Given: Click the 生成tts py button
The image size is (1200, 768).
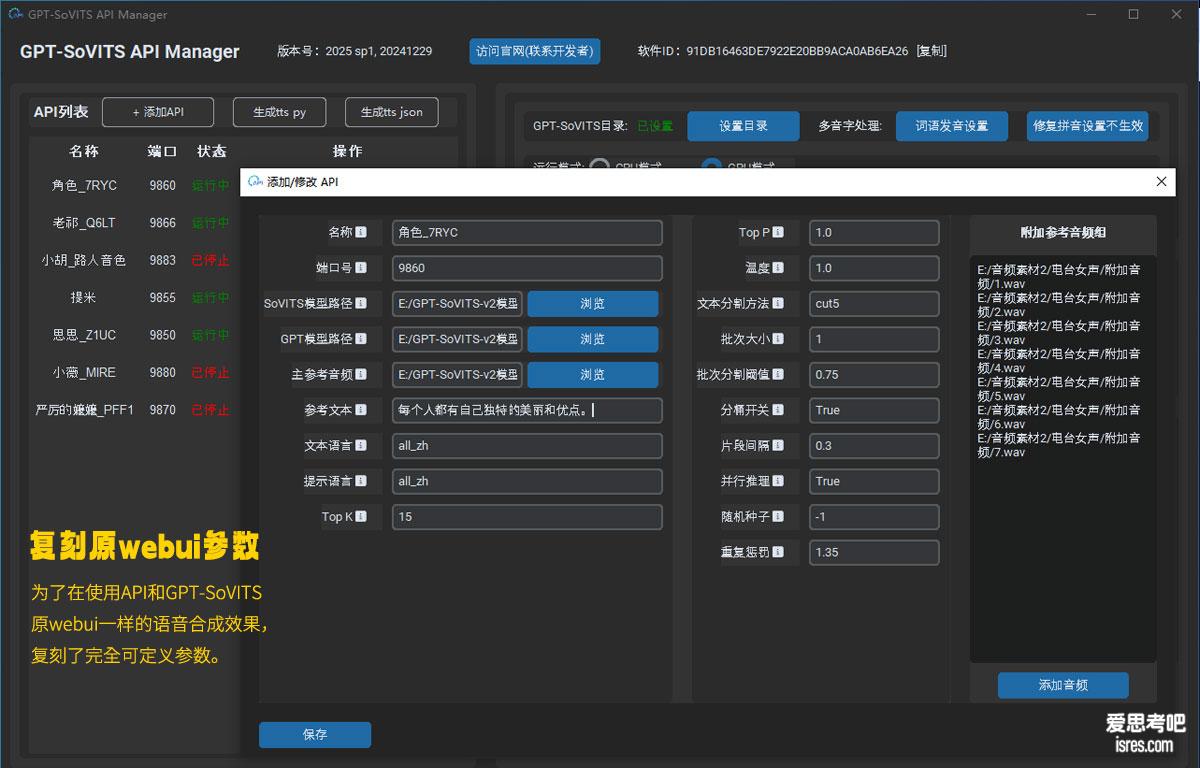Looking at the screenshot, I should point(279,112).
